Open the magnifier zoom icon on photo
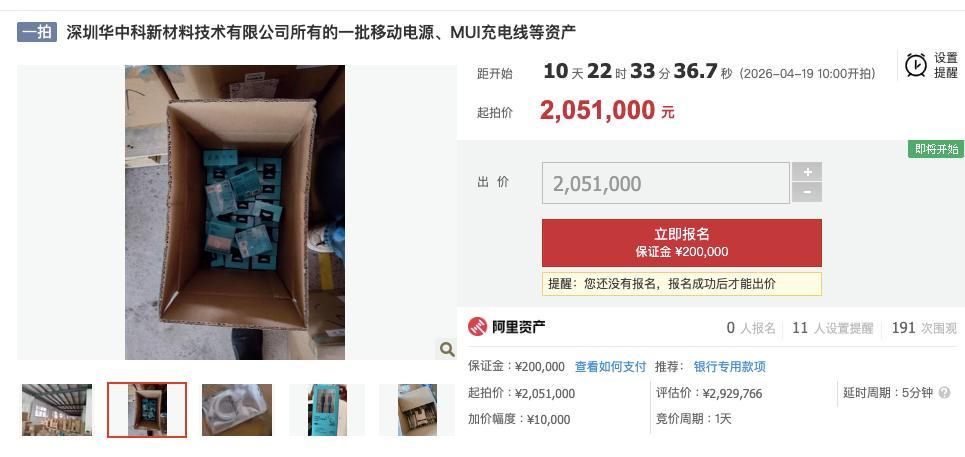This screenshot has width=965, height=457. (447, 349)
